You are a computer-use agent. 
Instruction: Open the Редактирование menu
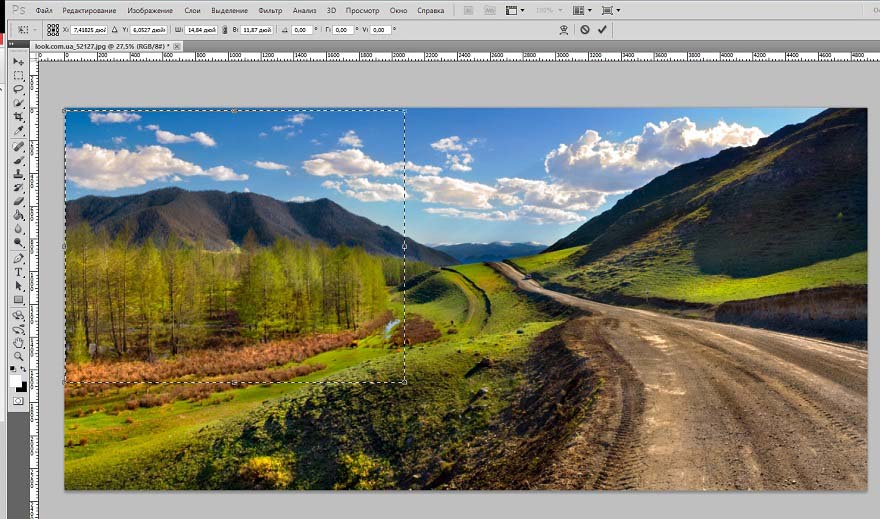[x=90, y=11]
